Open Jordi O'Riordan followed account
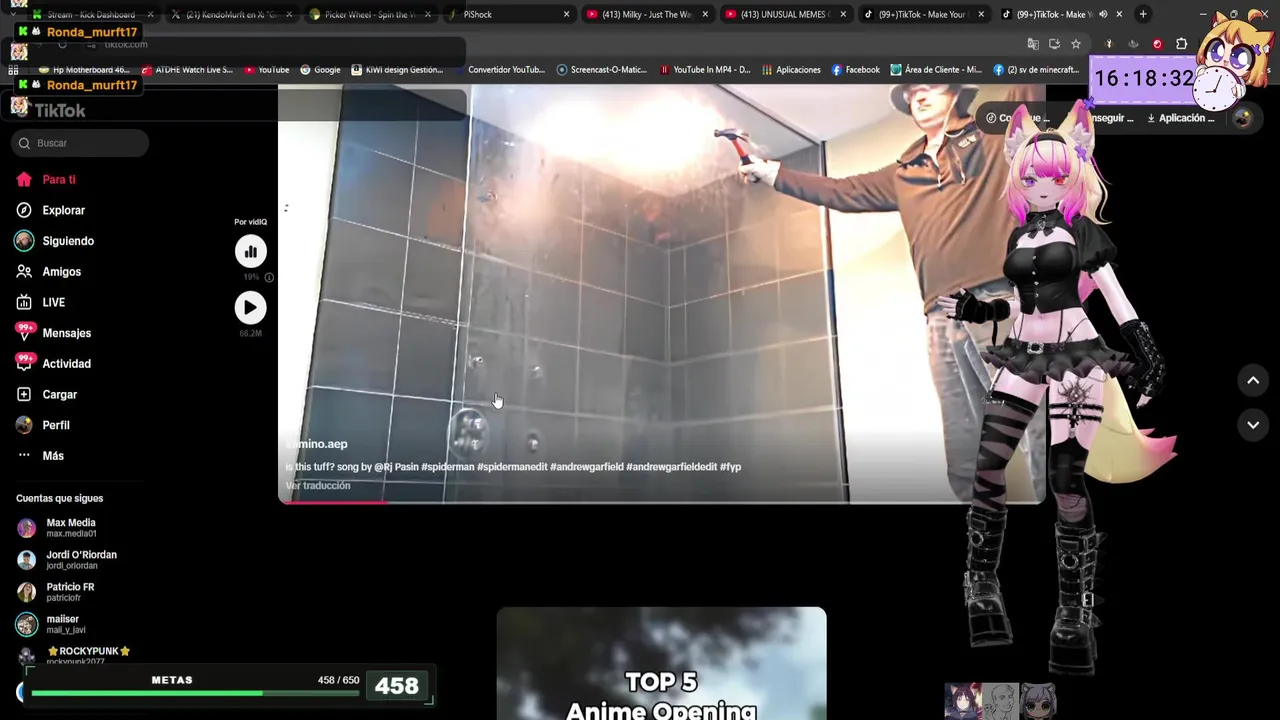 [x=80, y=559]
